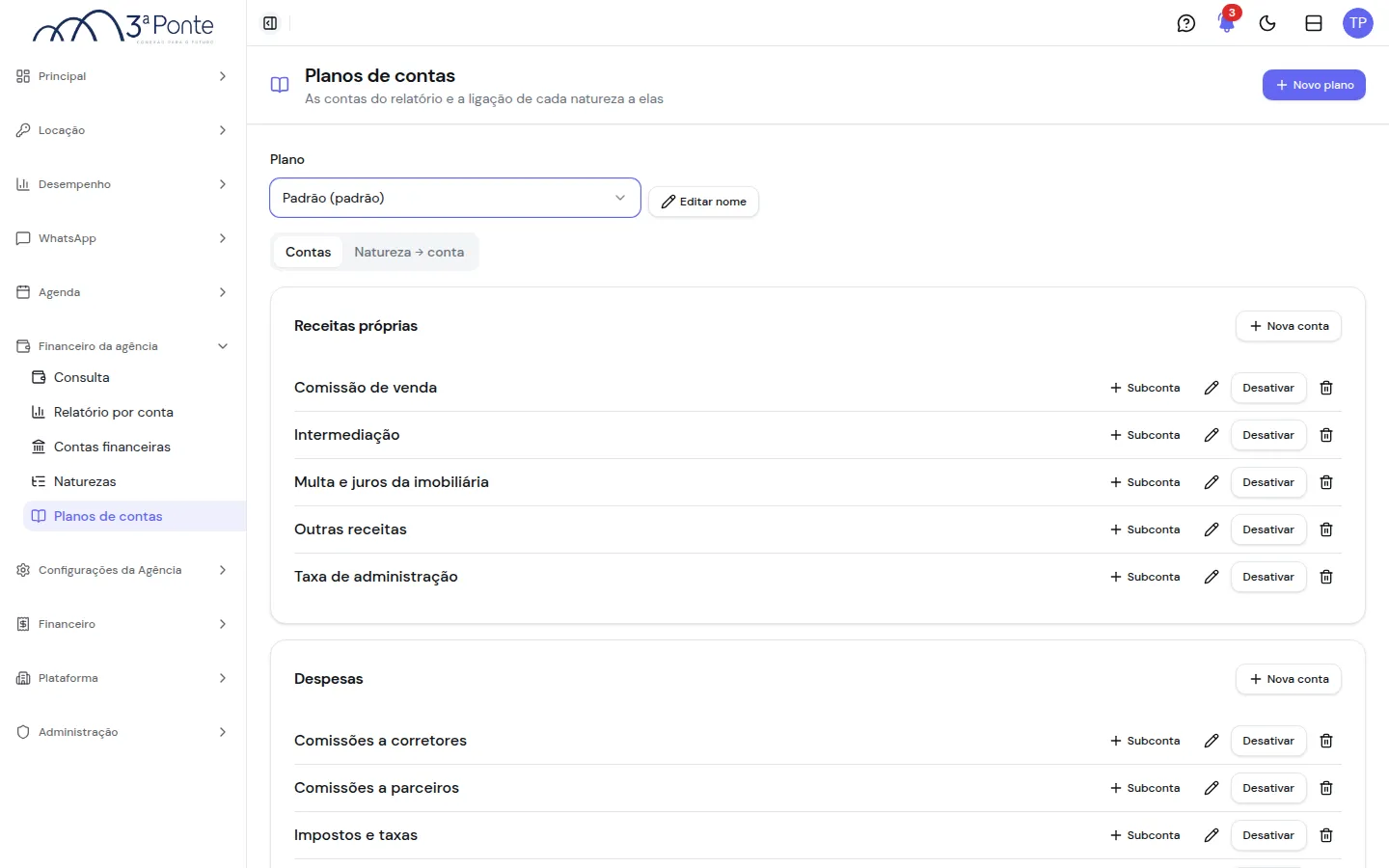Edit the Outras receitas account
The image size is (1389, 868).
click(1212, 529)
